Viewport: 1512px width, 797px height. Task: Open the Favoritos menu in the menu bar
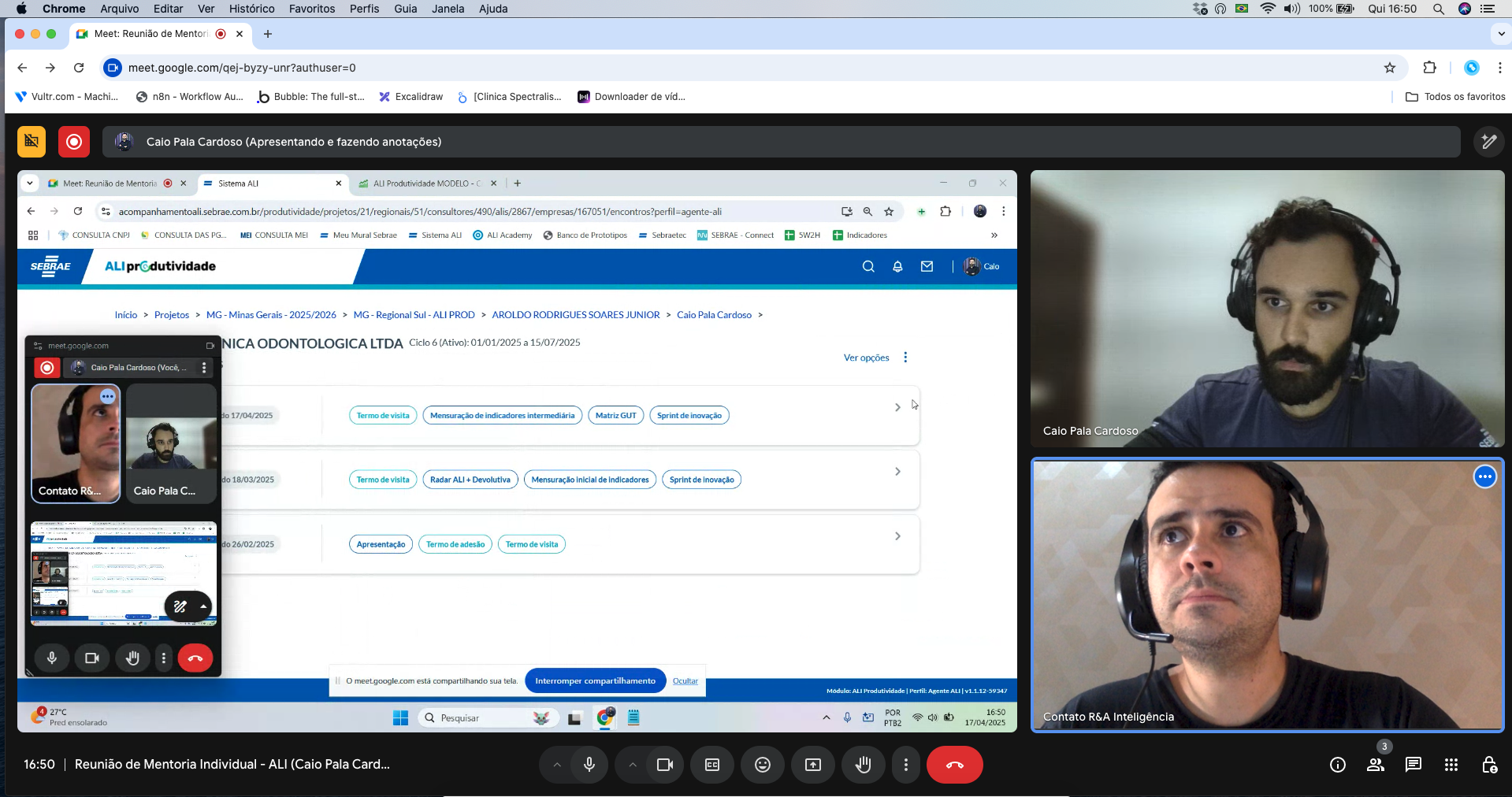(x=312, y=9)
